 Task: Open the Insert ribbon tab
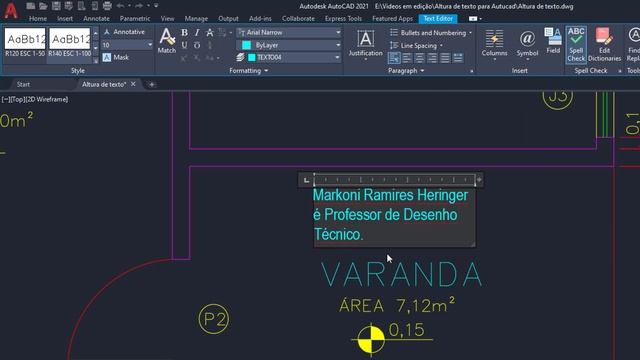click(65, 19)
